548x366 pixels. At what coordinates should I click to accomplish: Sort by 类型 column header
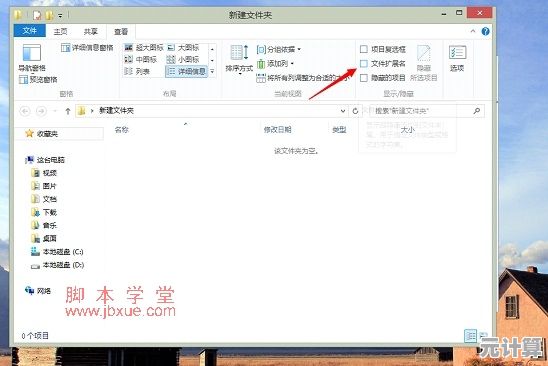pos(339,130)
